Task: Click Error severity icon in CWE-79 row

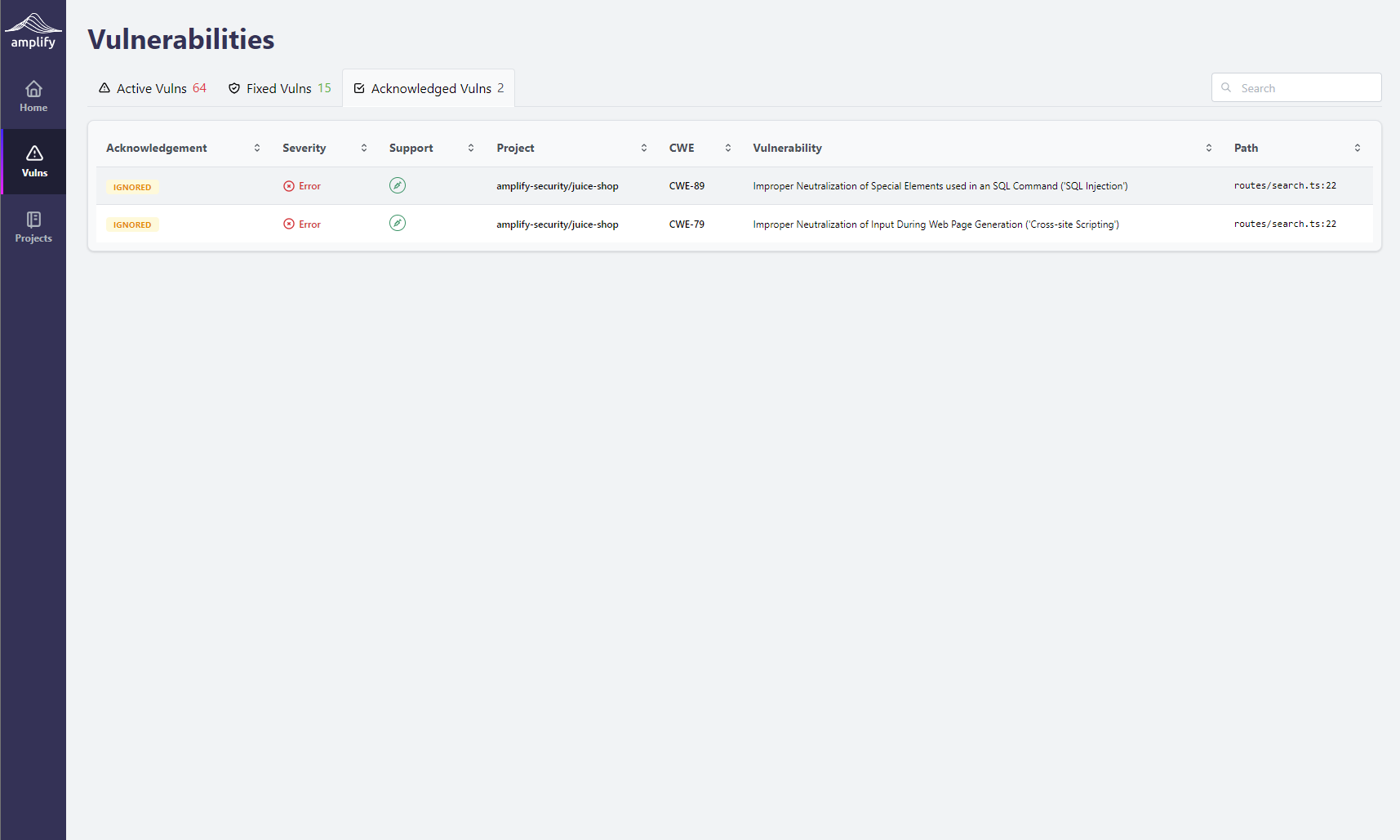Action: pyautogui.click(x=289, y=224)
